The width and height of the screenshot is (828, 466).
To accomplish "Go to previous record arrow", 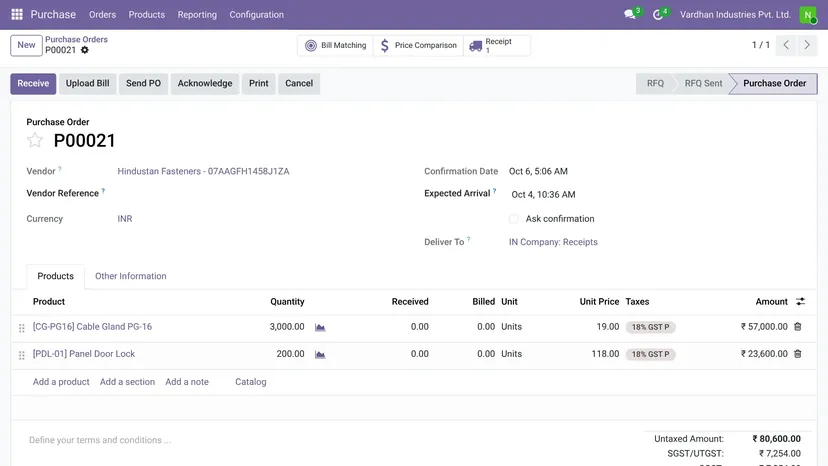I will pyautogui.click(x=786, y=45).
